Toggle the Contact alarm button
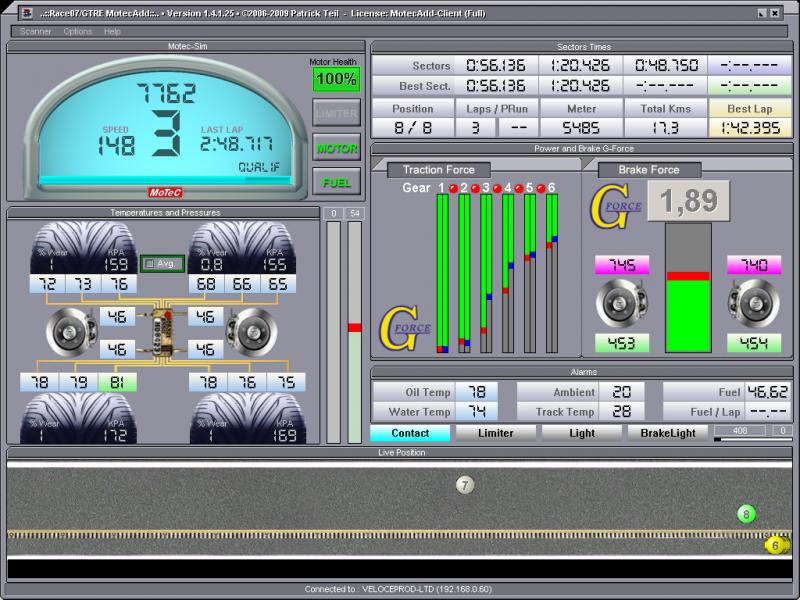 click(x=410, y=433)
